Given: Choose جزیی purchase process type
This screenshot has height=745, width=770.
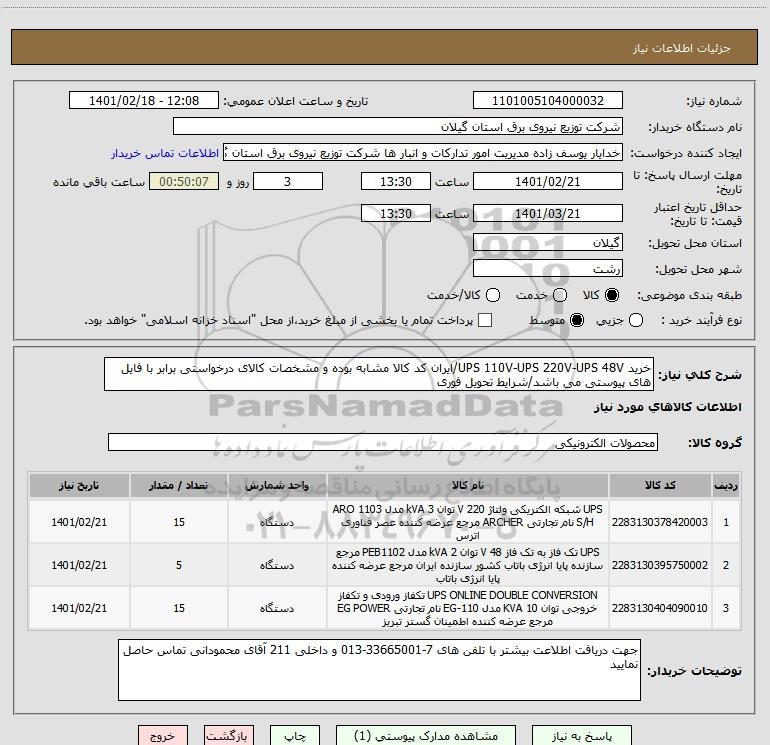Looking at the screenshot, I should 635,320.
